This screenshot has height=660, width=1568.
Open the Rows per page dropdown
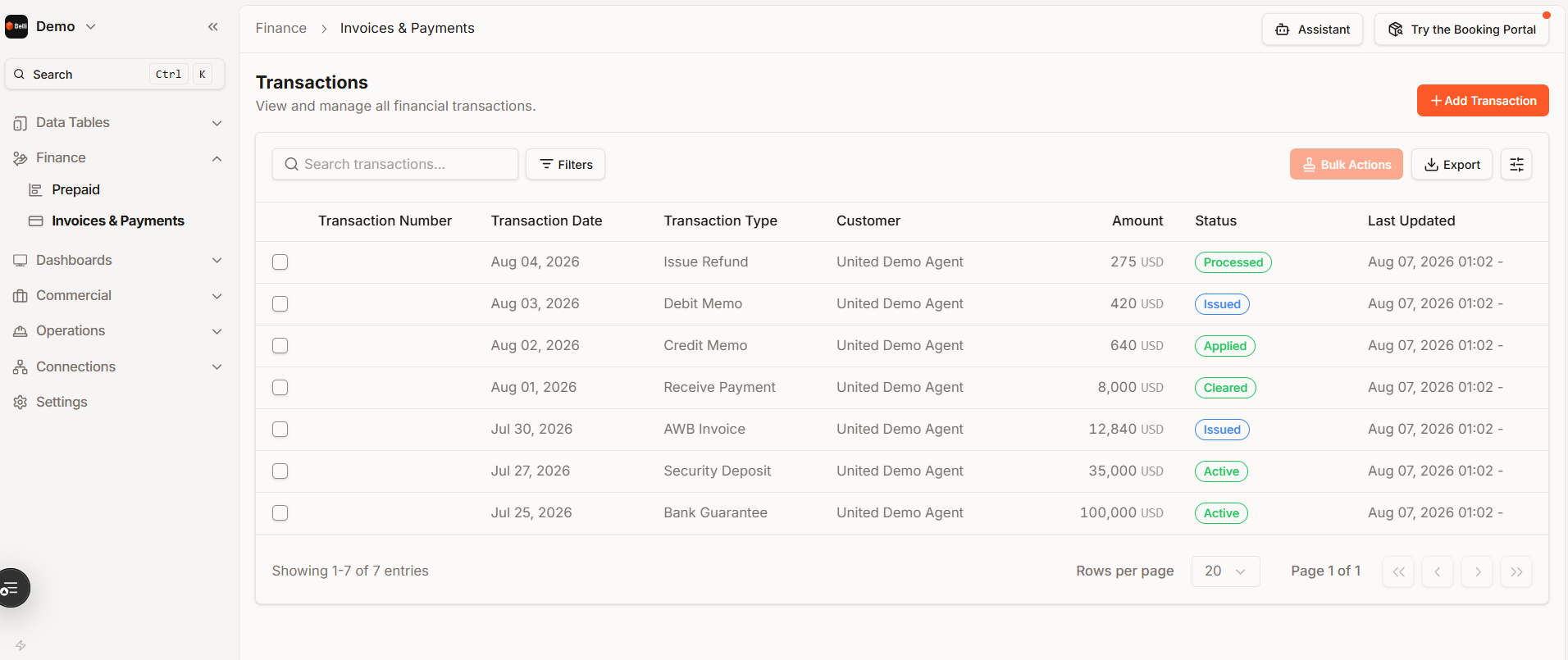1225,571
